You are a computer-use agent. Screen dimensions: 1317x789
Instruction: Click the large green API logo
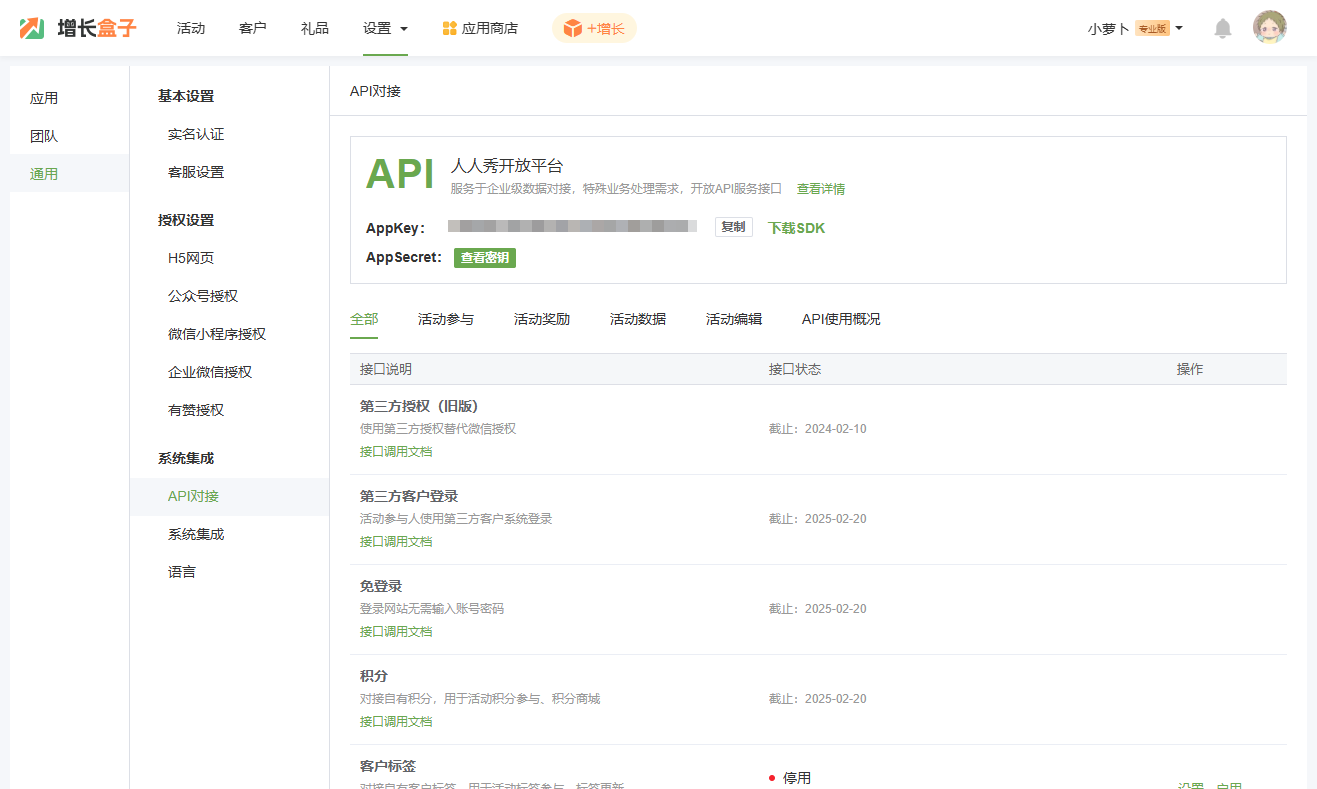pyautogui.click(x=399, y=173)
